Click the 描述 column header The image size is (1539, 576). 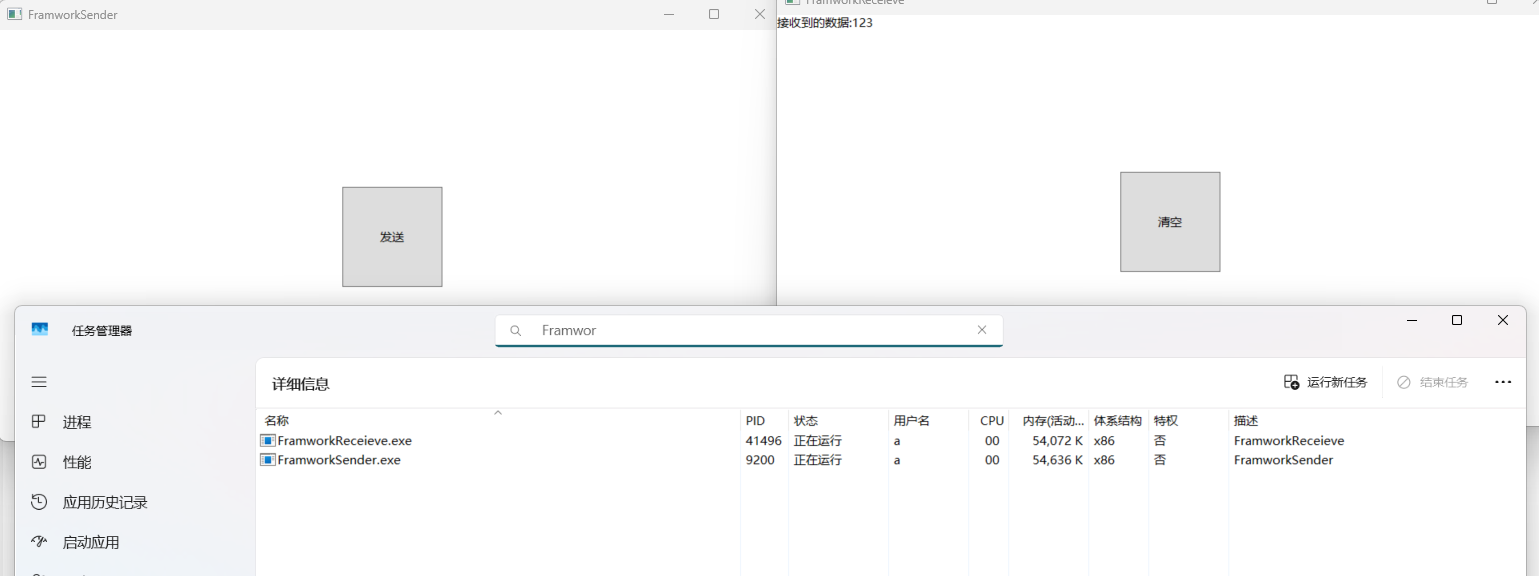1246,421
